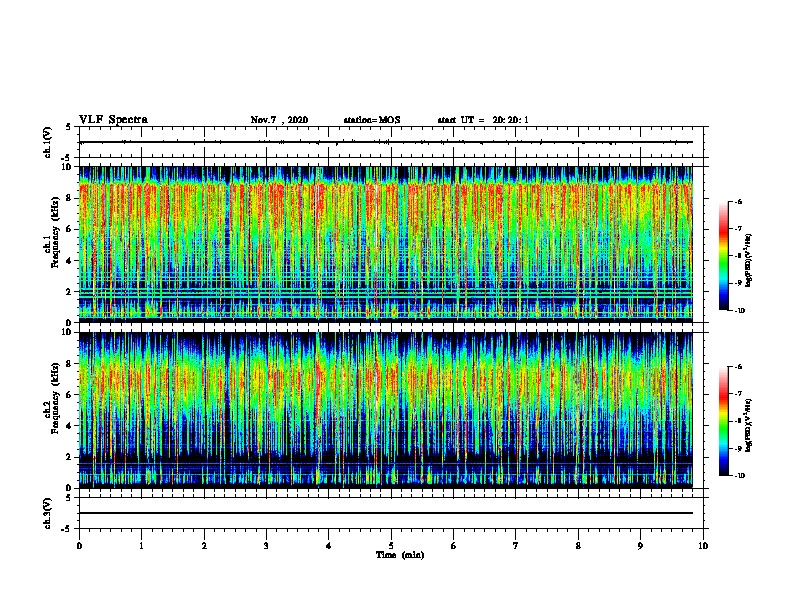The width and height of the screenshot is (792, 612).
Task: Click the "-10" label on ch.1 color scale
Action: [740, 311]
